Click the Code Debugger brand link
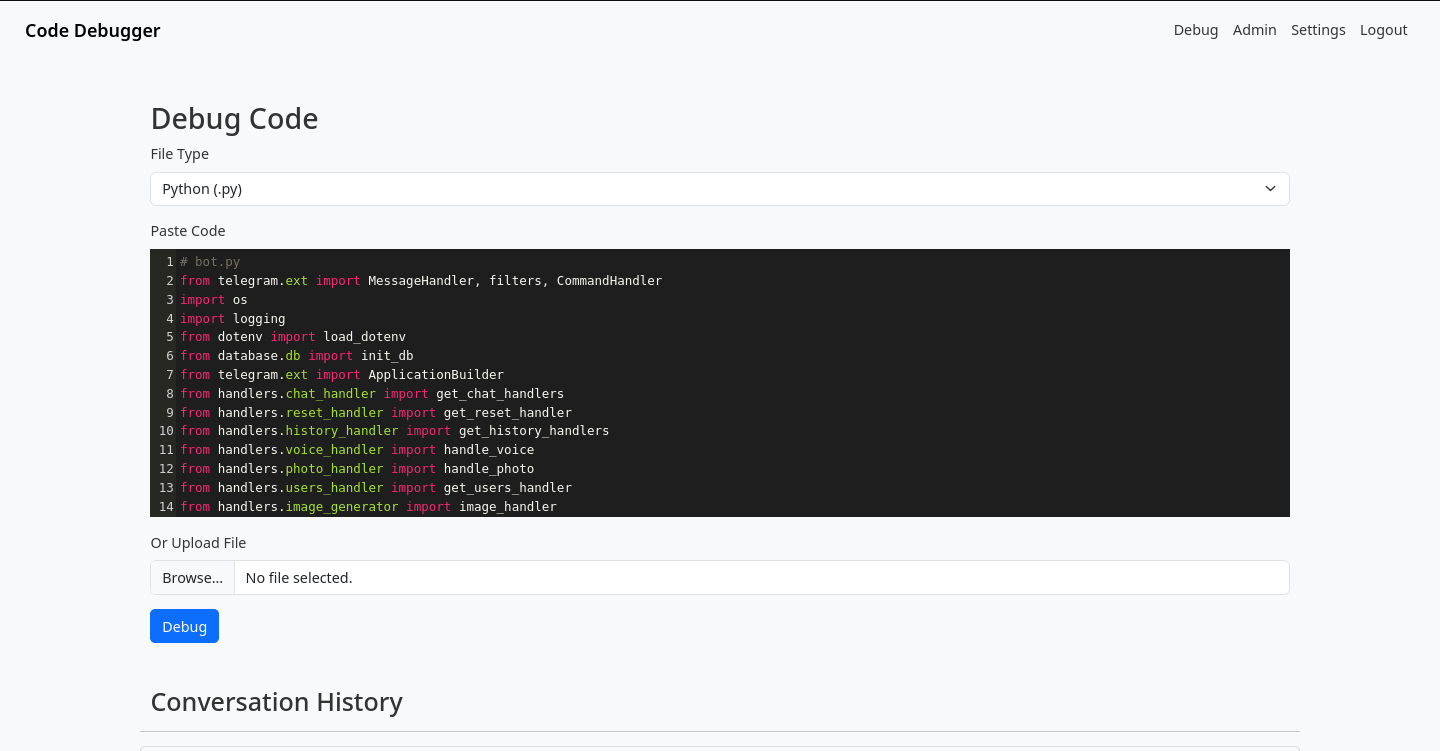 (92, 30)
